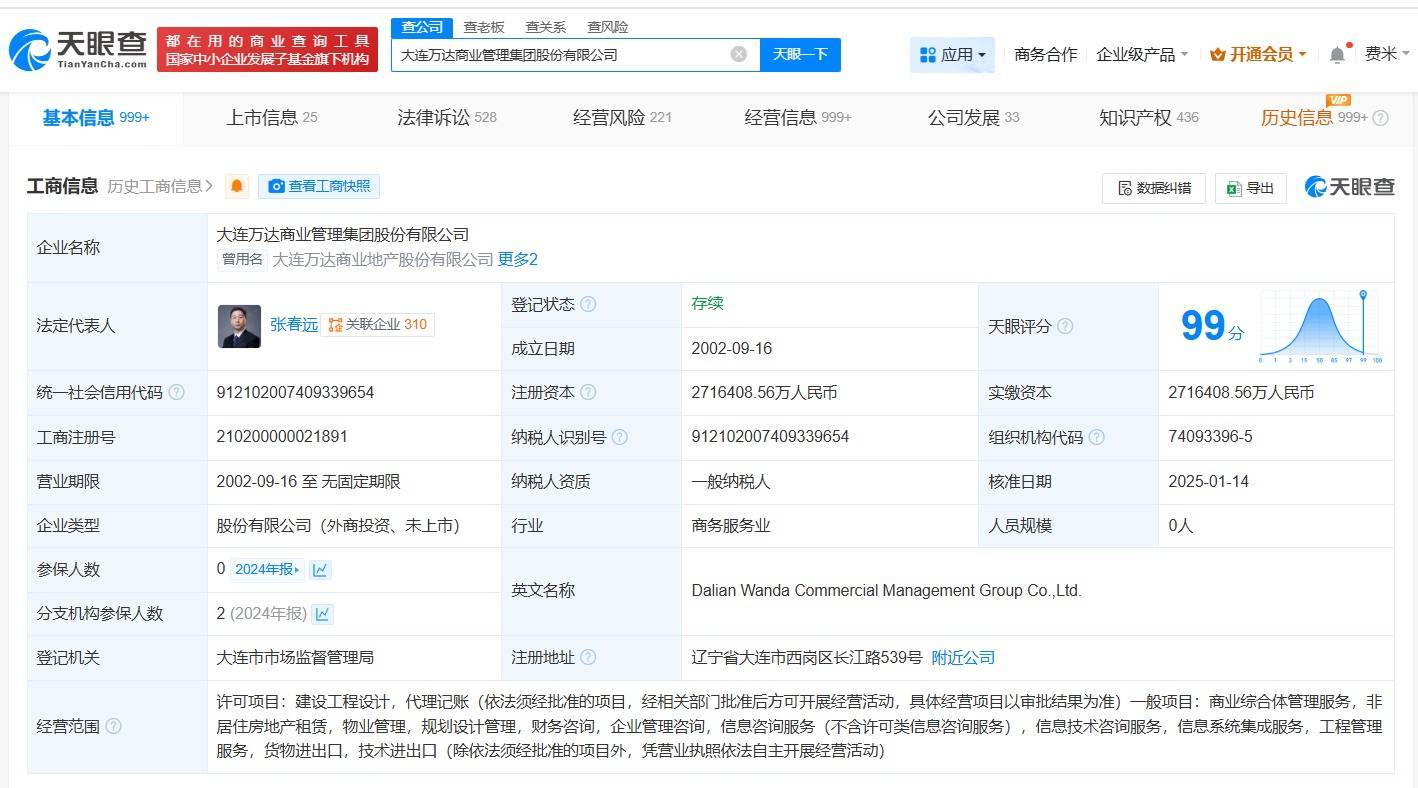Click the help icon next to 注册资本
The width and height of the screenshot is (1418, 788).
pos(588,392)
